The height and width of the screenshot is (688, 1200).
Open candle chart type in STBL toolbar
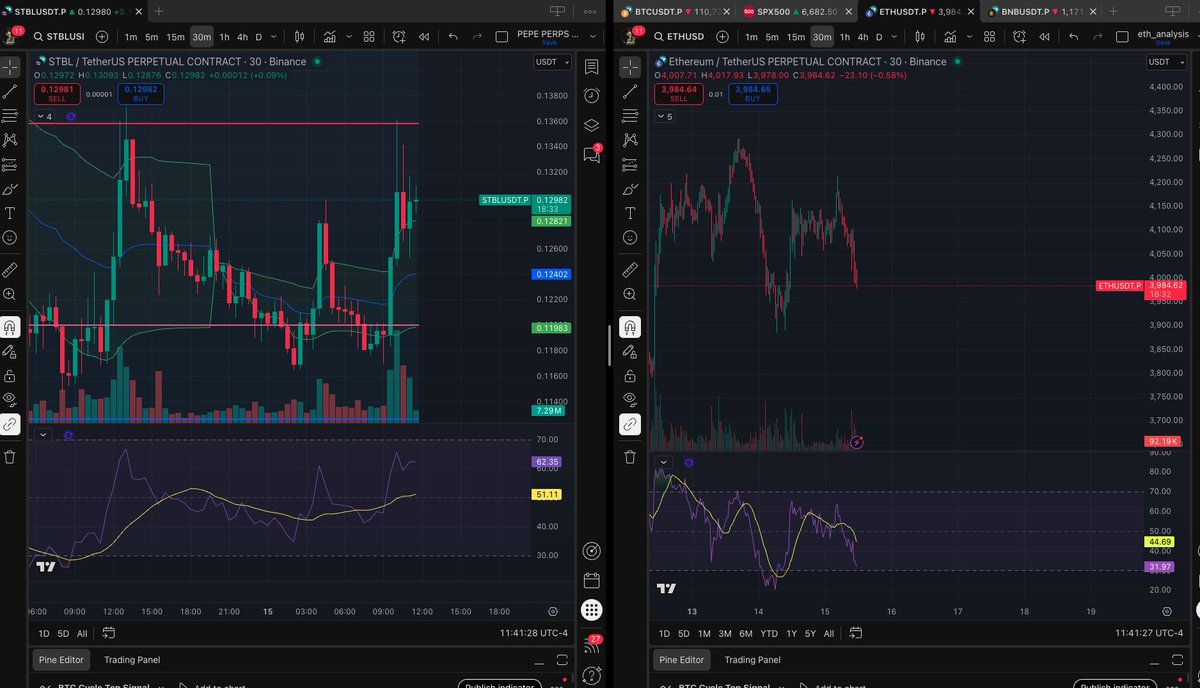(x=299, y=36)
